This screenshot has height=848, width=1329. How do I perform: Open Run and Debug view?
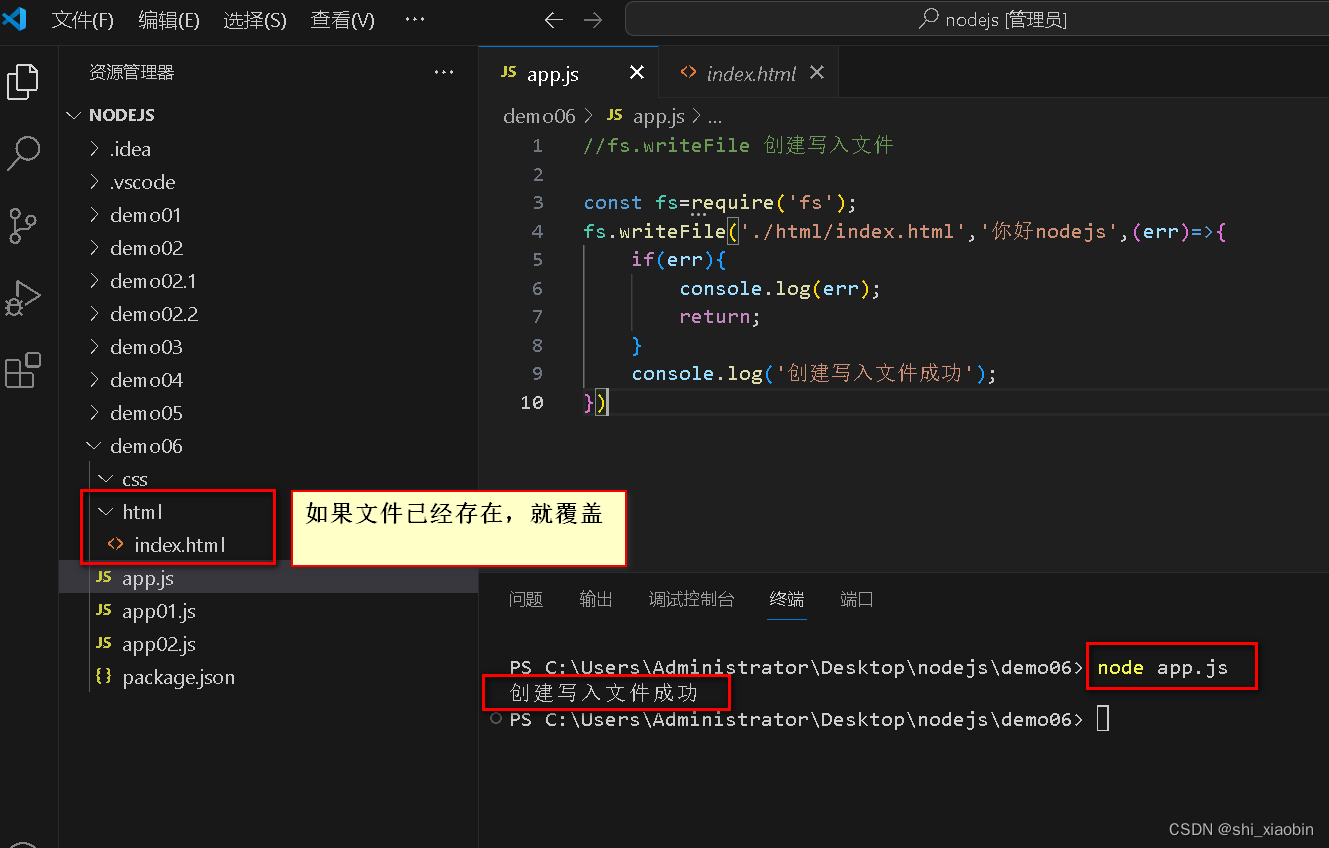point(23,298)
